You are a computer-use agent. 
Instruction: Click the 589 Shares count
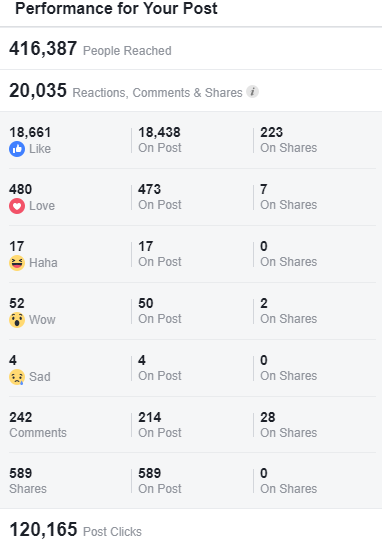[x=21, y=473]
